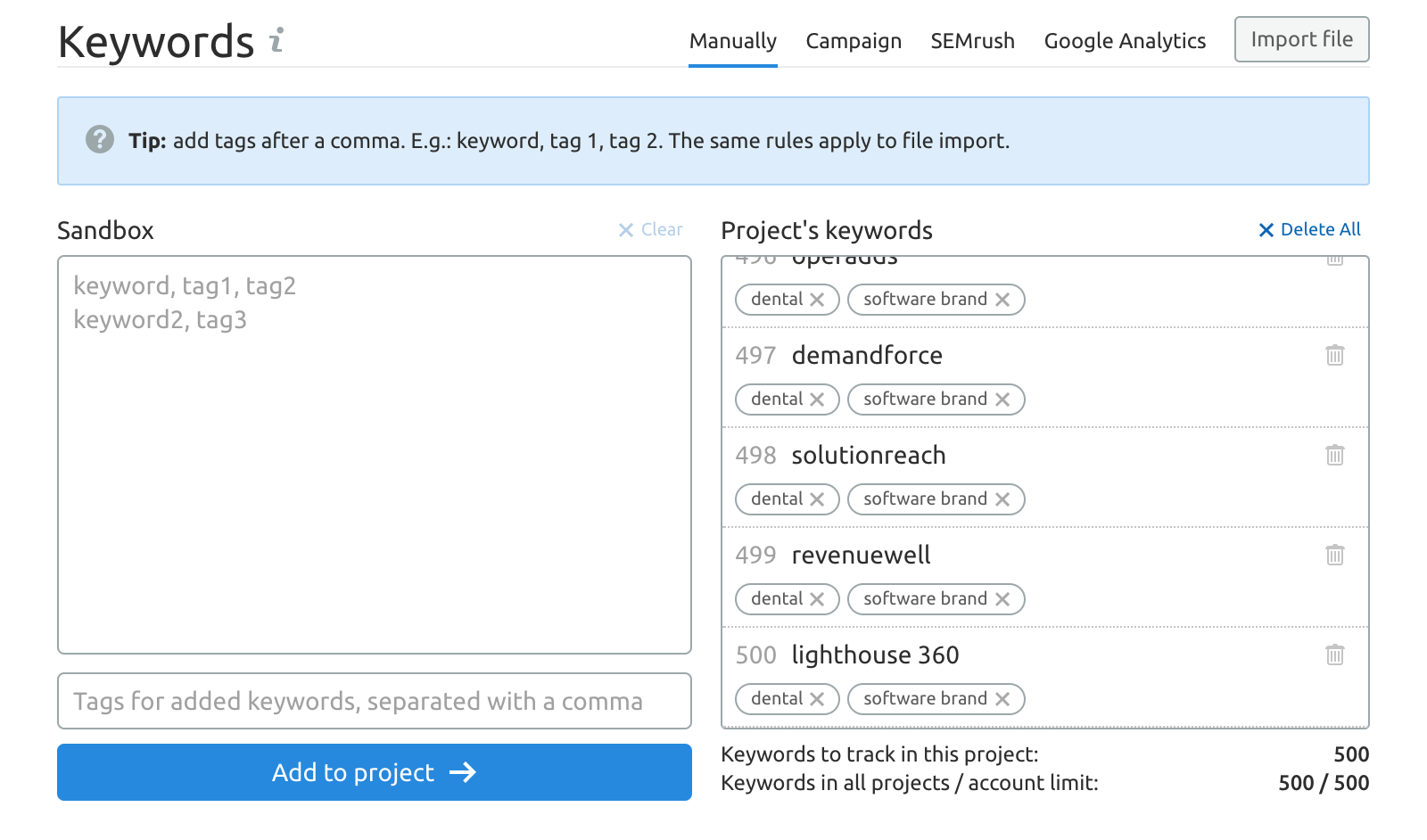
Task: Switch to the SEMrush source tab
Action: click(972, 41)
